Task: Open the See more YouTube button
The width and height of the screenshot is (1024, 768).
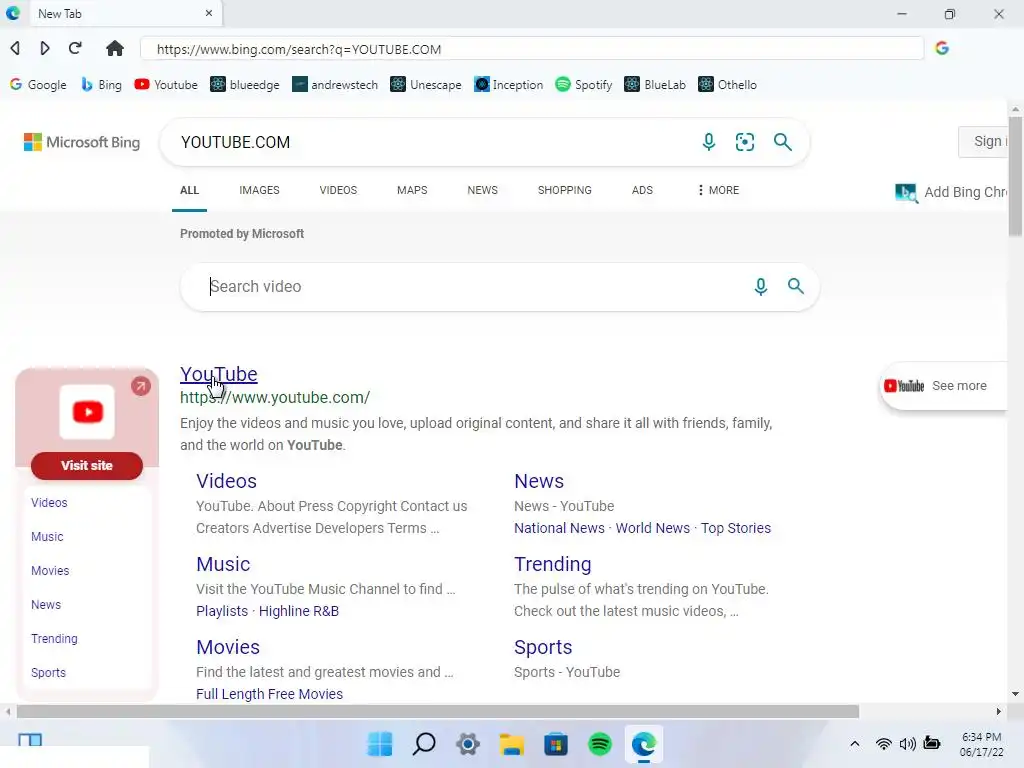Action: pos(942,386)
